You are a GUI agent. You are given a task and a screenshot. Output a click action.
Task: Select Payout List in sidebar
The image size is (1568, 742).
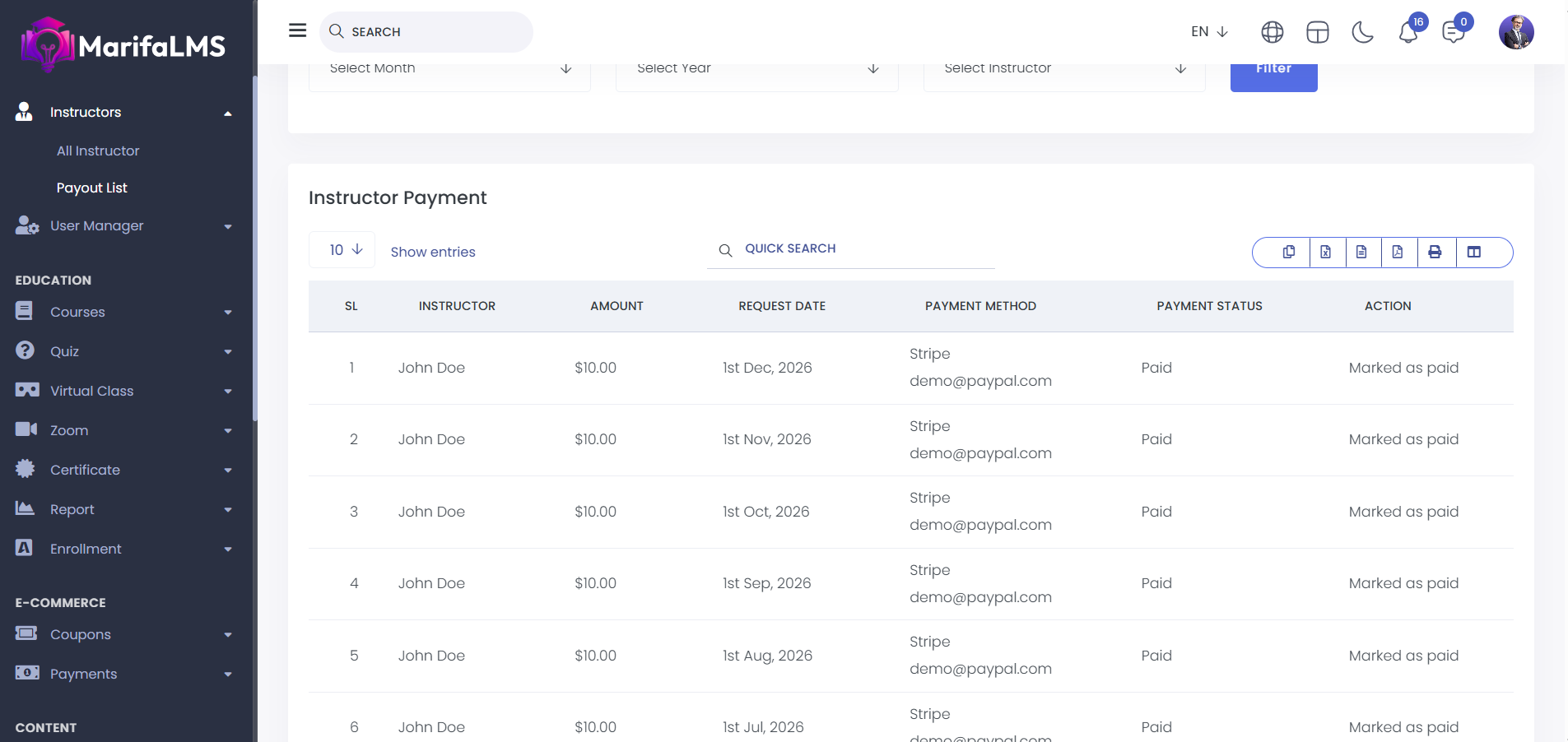92,188
